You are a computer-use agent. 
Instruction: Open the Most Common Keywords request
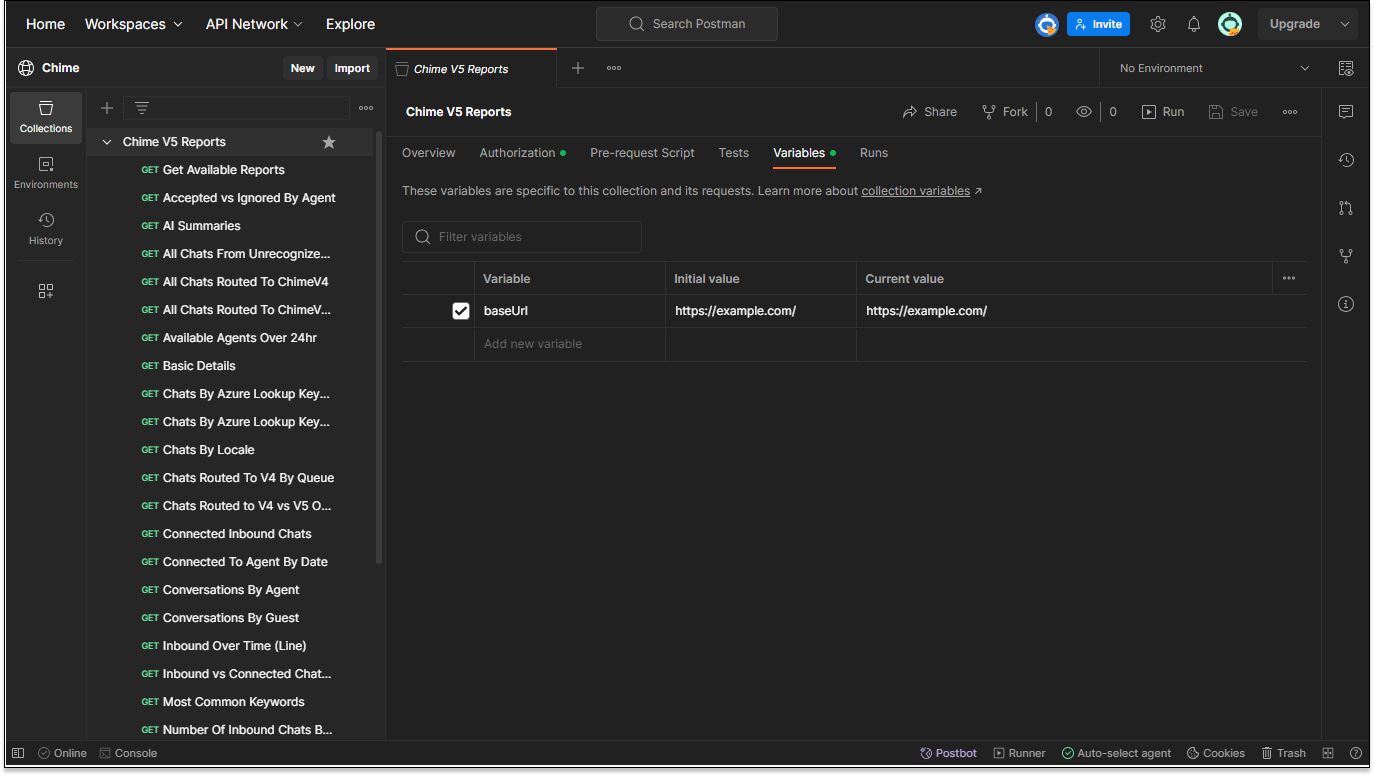pos(233,702)
